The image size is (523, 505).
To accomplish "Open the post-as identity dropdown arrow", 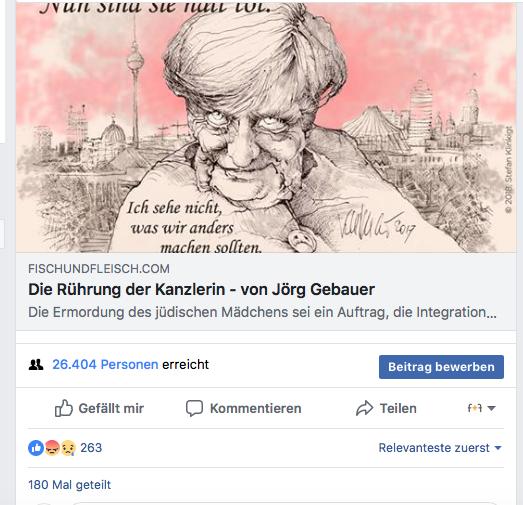I will coord(491,408).
